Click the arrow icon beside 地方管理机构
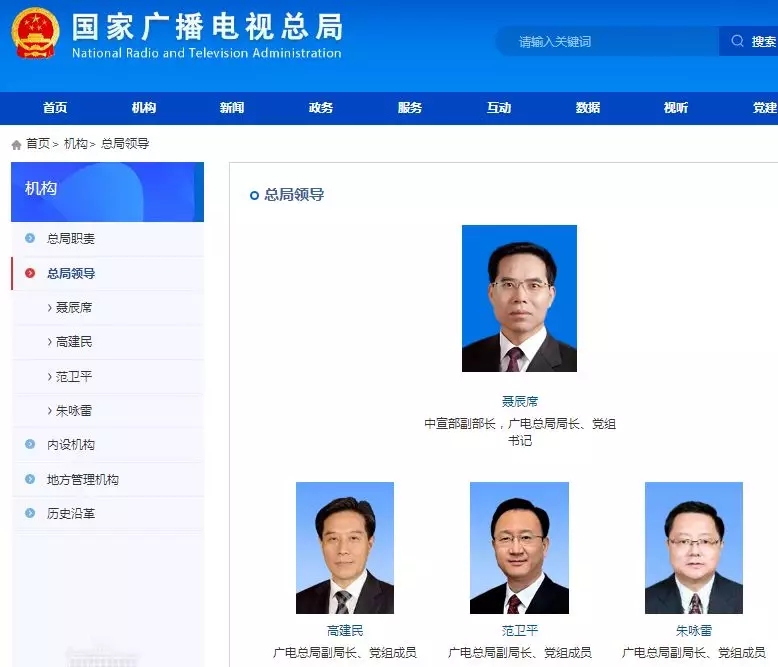This screenshot has width=778, height=667. pos(30,479)
